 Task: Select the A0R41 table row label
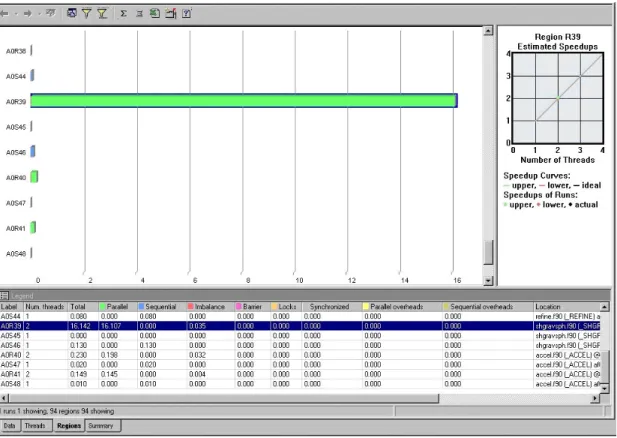[11, 374]
